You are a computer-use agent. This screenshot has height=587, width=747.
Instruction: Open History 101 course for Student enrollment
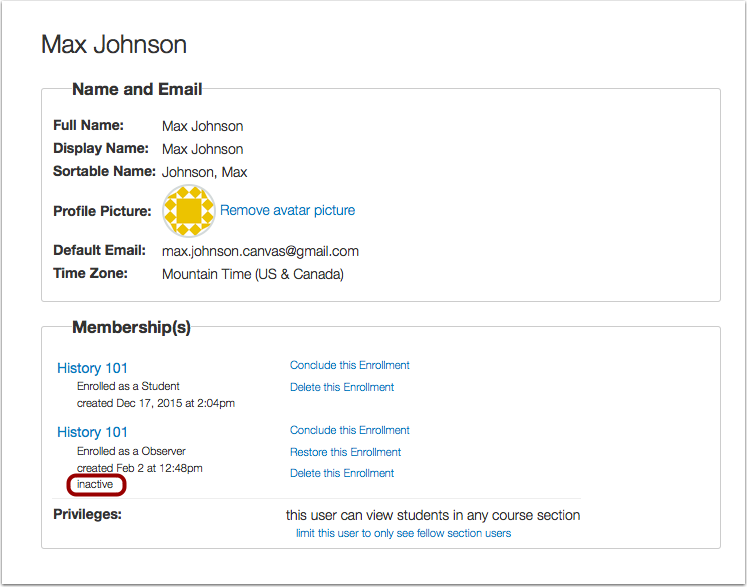pyautogui.click(x=92, y=368)
